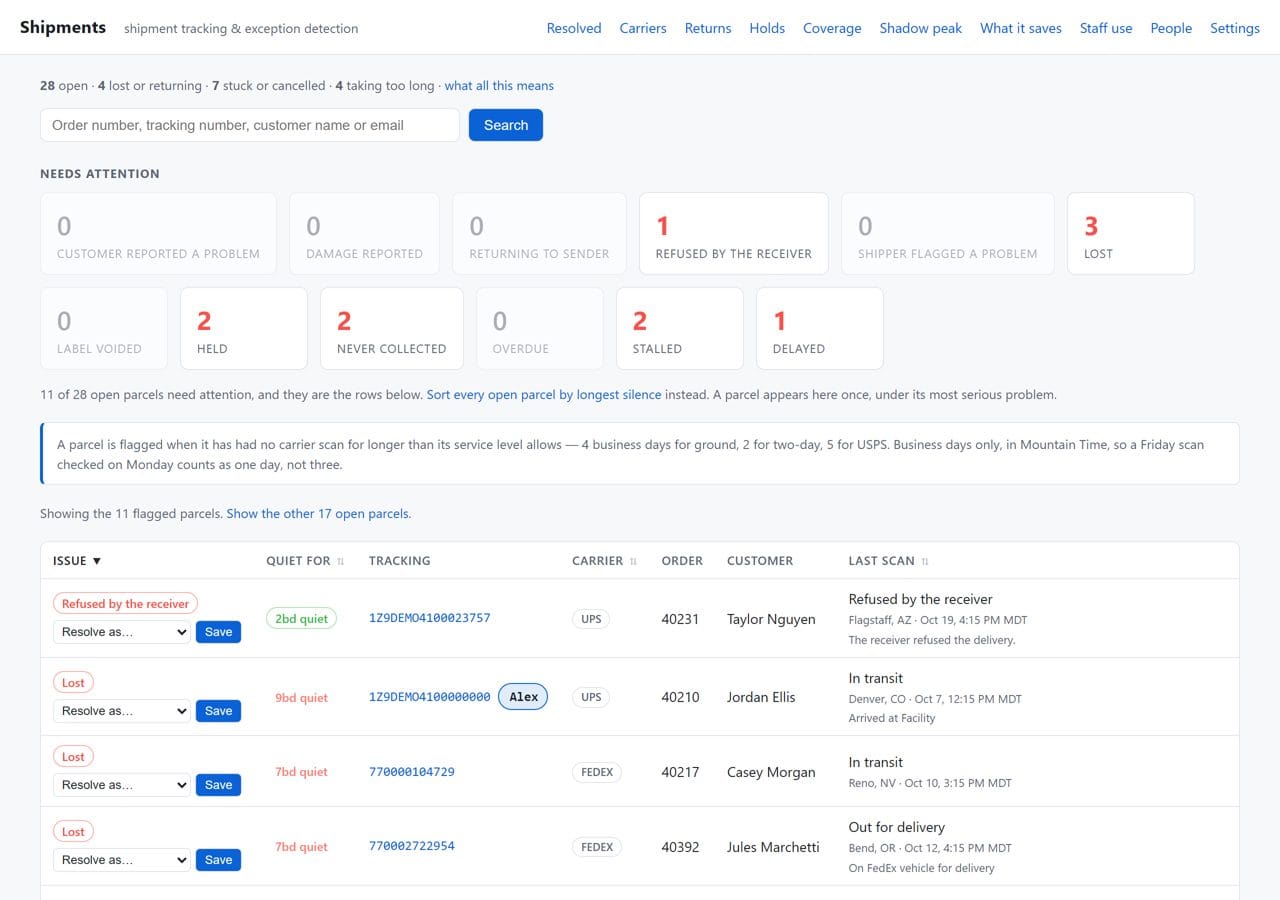
Task: Go to the Shadow peak page
Action: click(921, 28)
